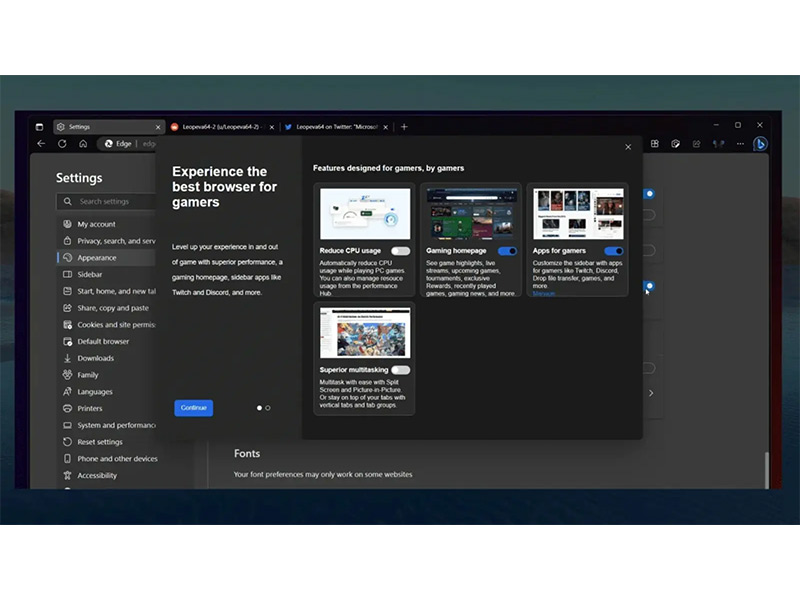The image size is (800, 600).
Task: Click in the Search settings field
Action: point(106,202)
